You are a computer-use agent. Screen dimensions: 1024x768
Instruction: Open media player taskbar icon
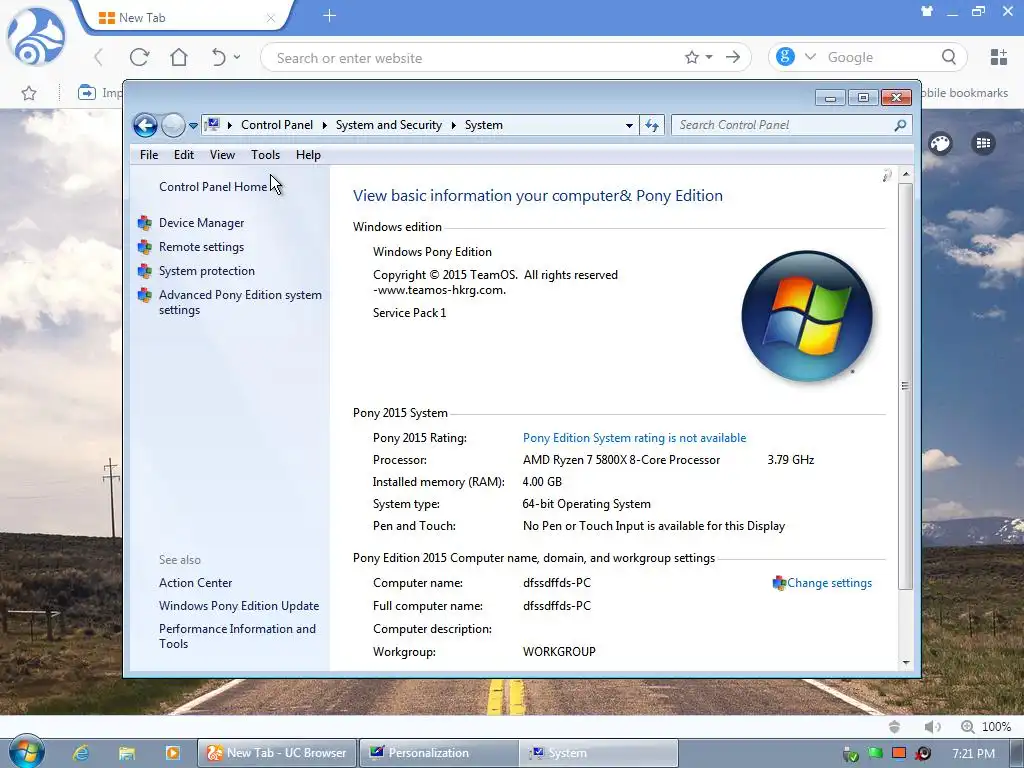pos(172,753)
